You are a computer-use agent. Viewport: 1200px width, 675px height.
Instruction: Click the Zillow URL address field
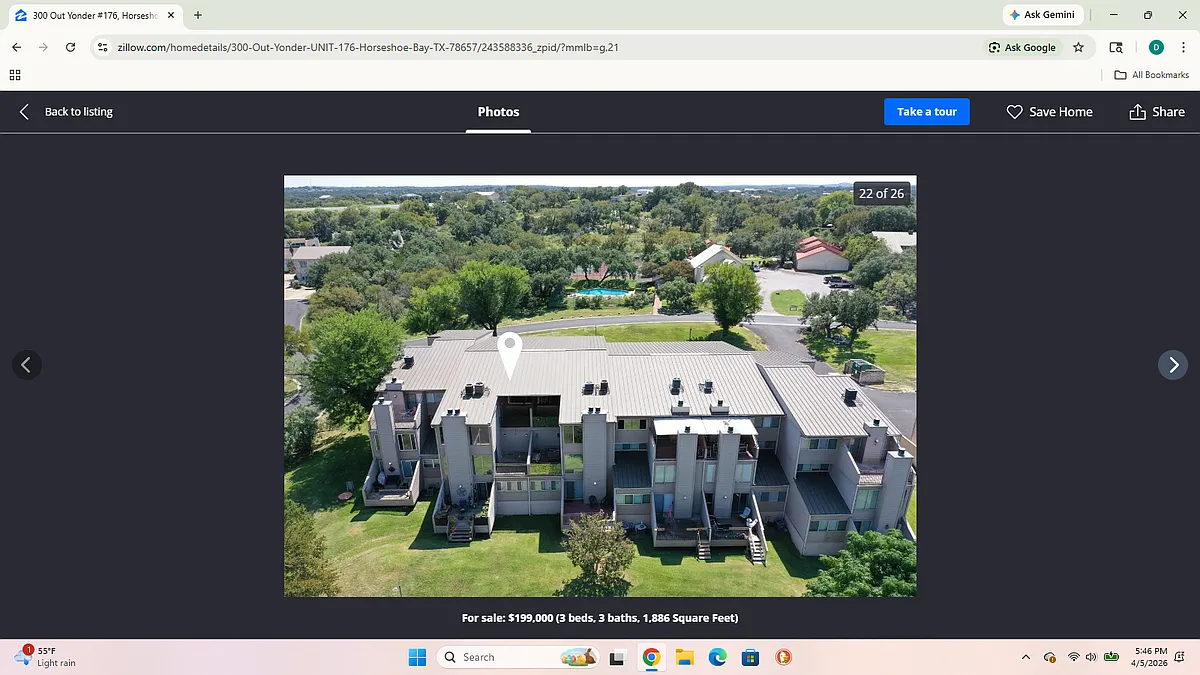pos(540,47)
